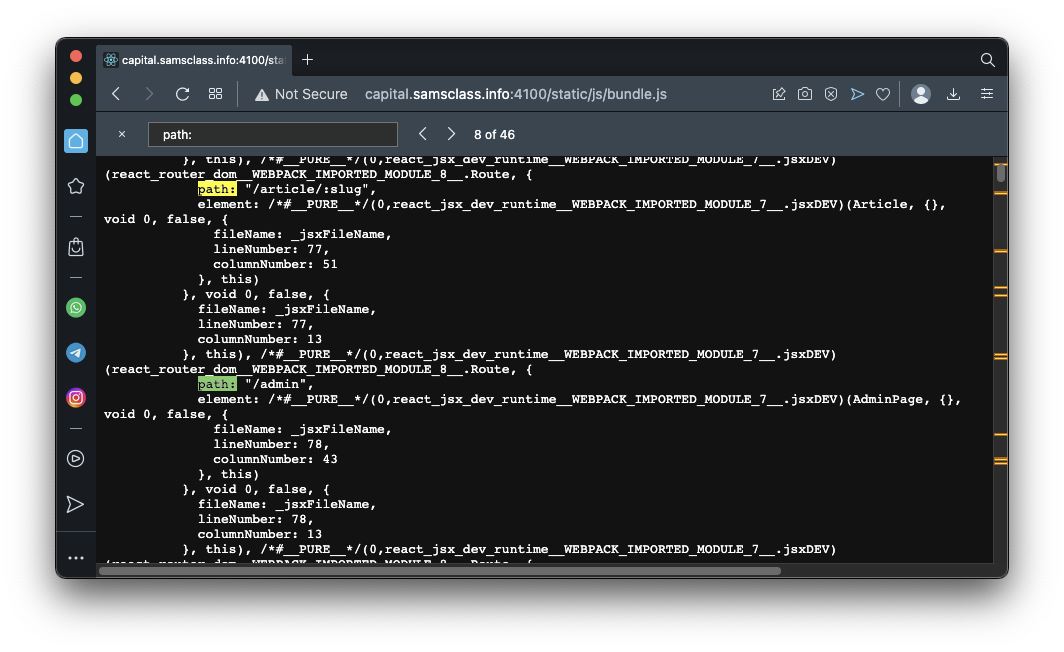The image size is (1064, 652).
Task: Open the tab search magnifier icon
Action: [x=987, y=60]
